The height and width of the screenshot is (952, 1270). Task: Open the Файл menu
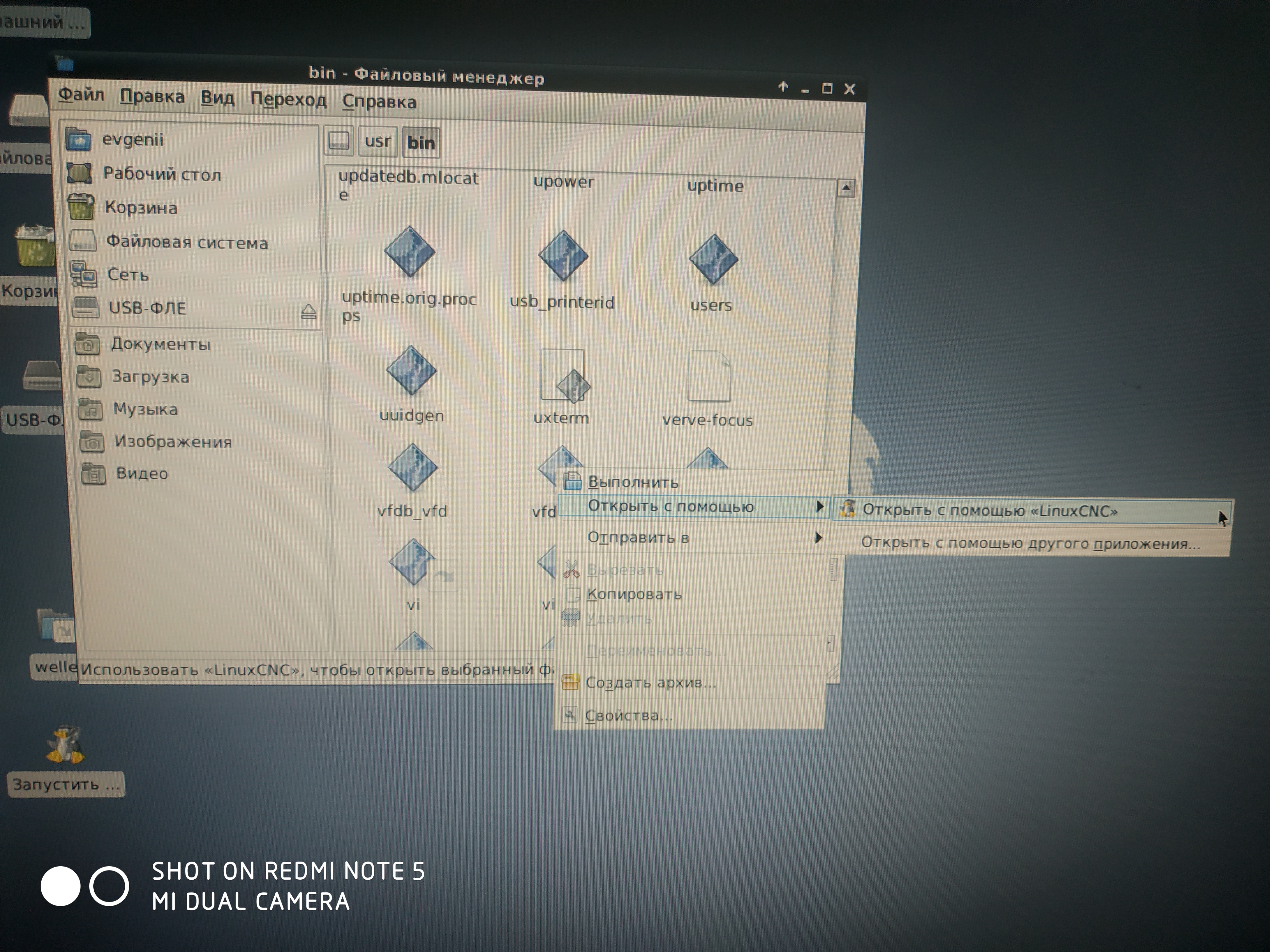pyautogui.click(x=81, y=95)
